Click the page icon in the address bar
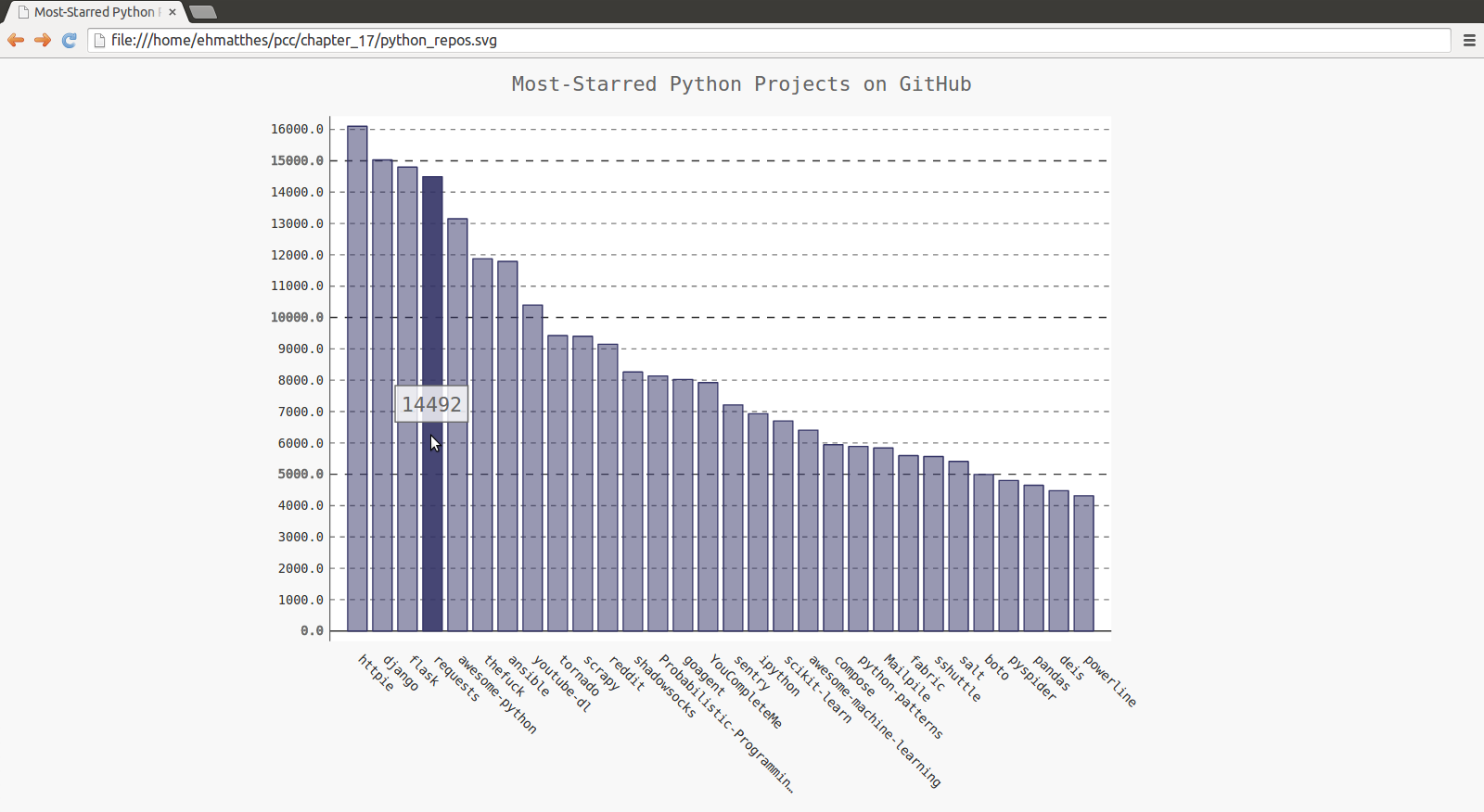1484x812 pixels. click(99, 40)
